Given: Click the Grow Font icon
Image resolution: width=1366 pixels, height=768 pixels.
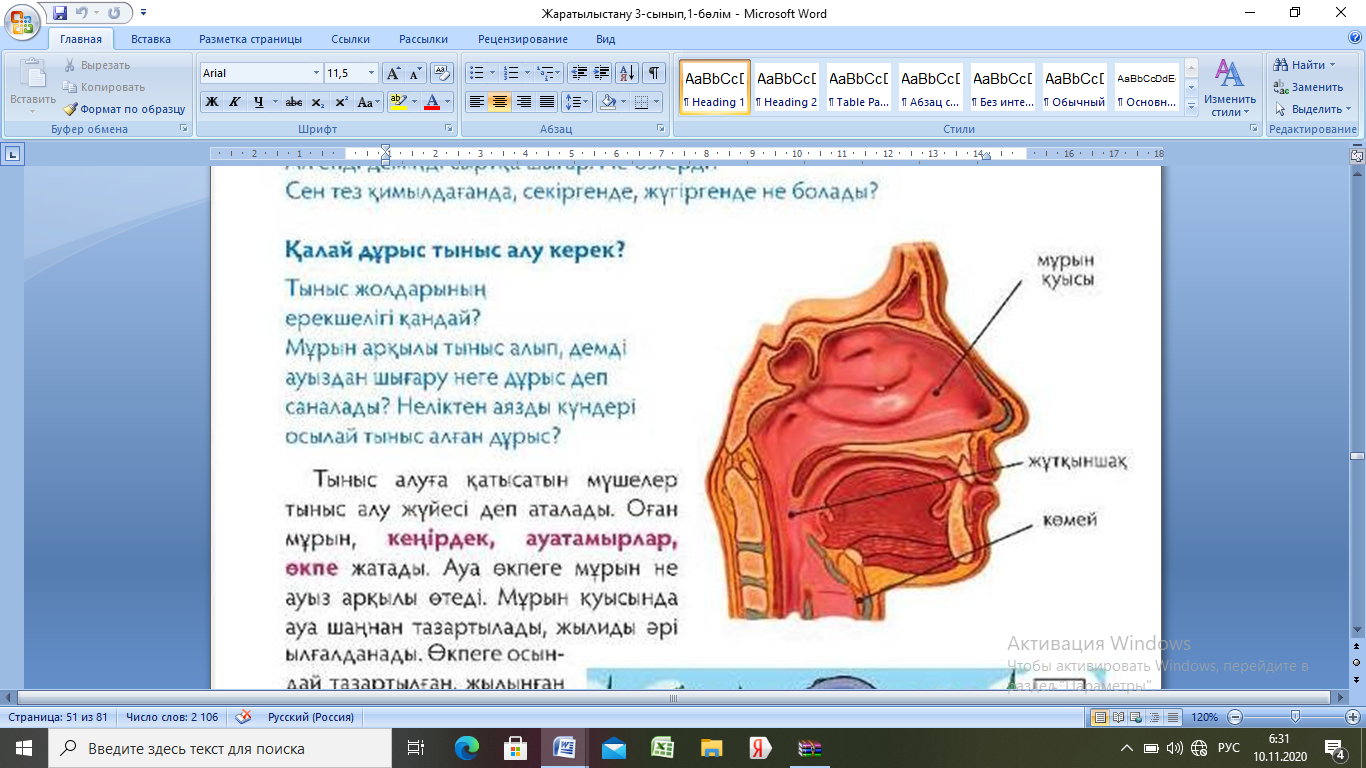Looking at the screenshot, I should click(393, 73).
